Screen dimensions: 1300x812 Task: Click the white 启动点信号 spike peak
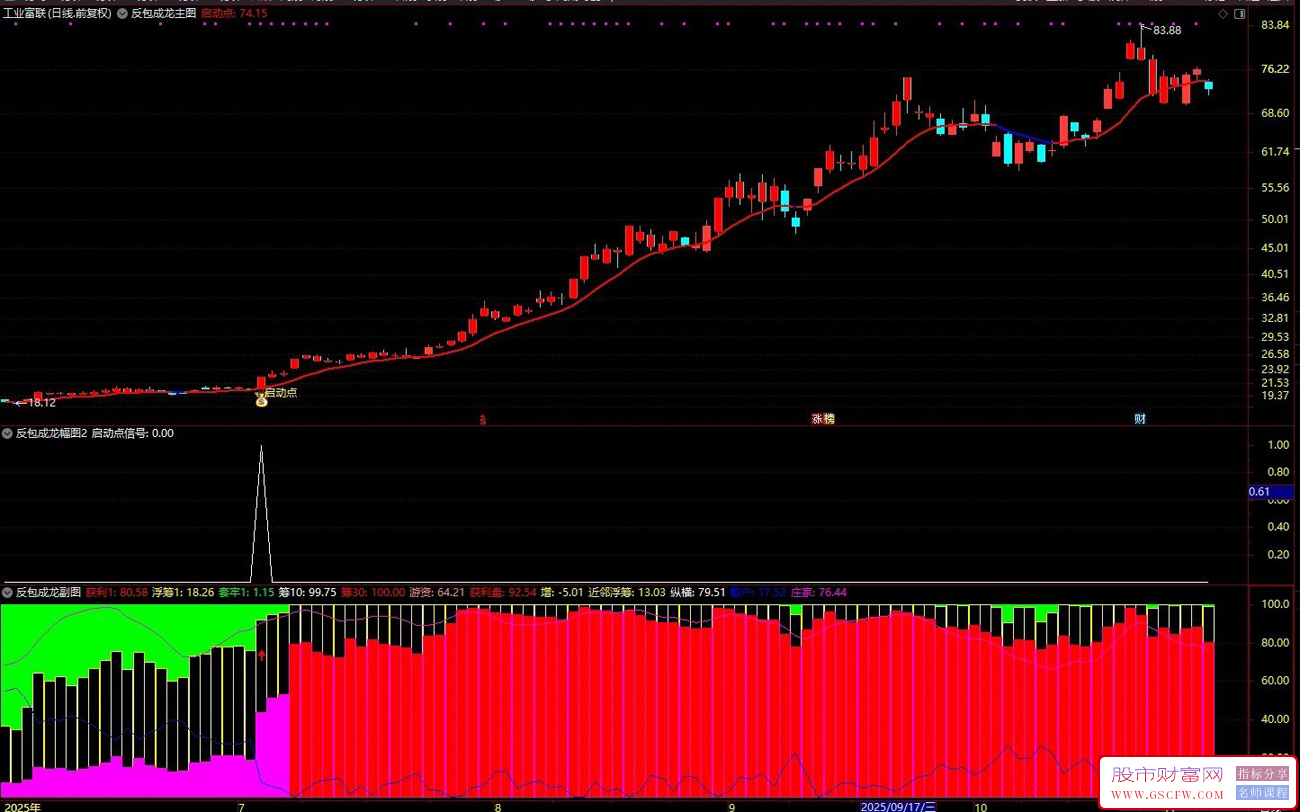(x=262, y=448)
